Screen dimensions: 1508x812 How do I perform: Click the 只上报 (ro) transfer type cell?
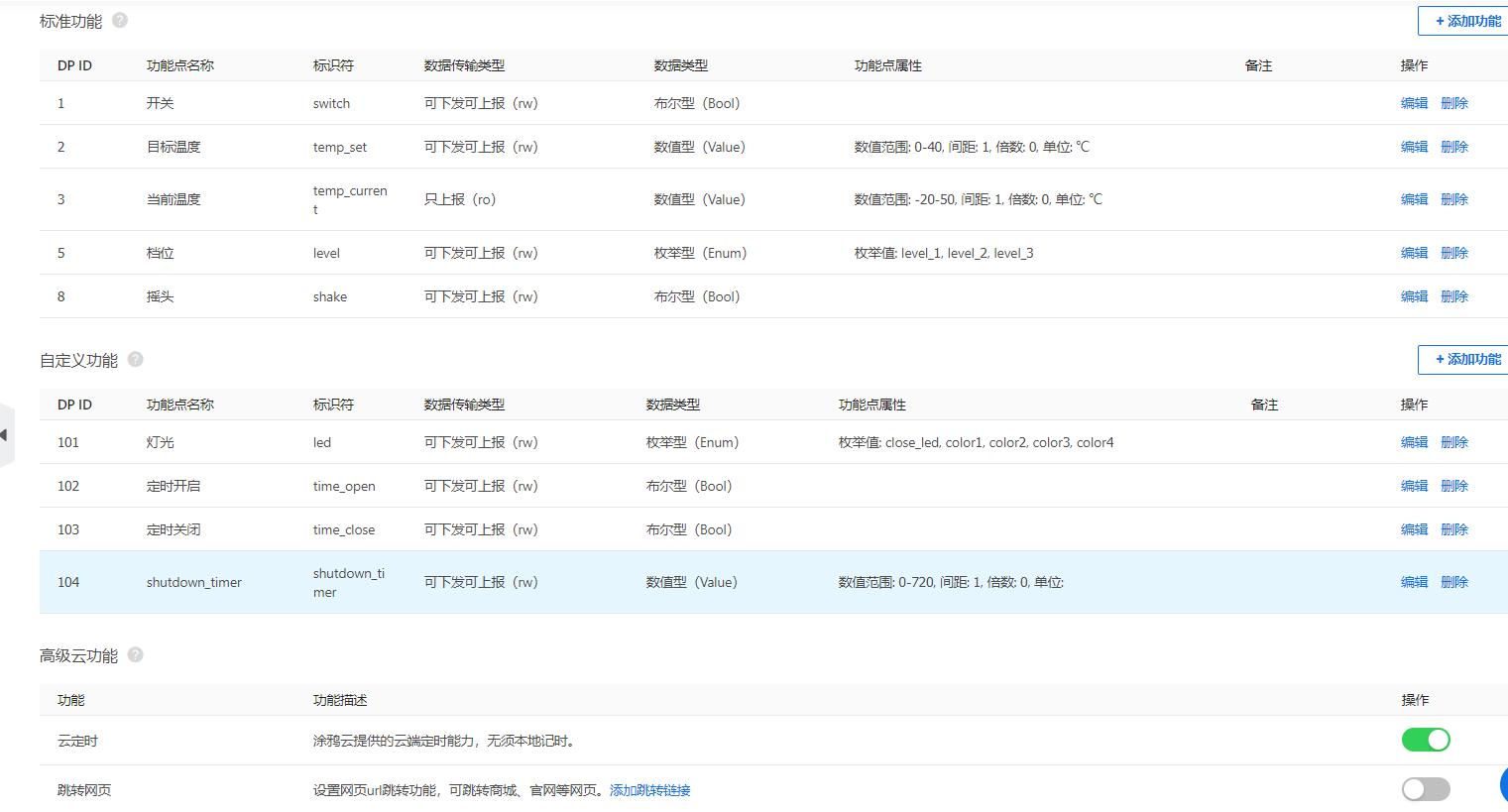click(460, 199)
